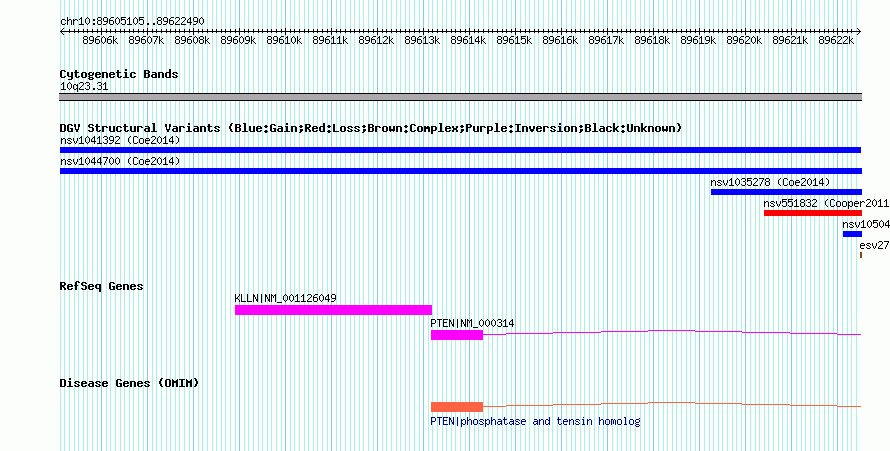Click the RefSeq Genes track title

point(101,286)
